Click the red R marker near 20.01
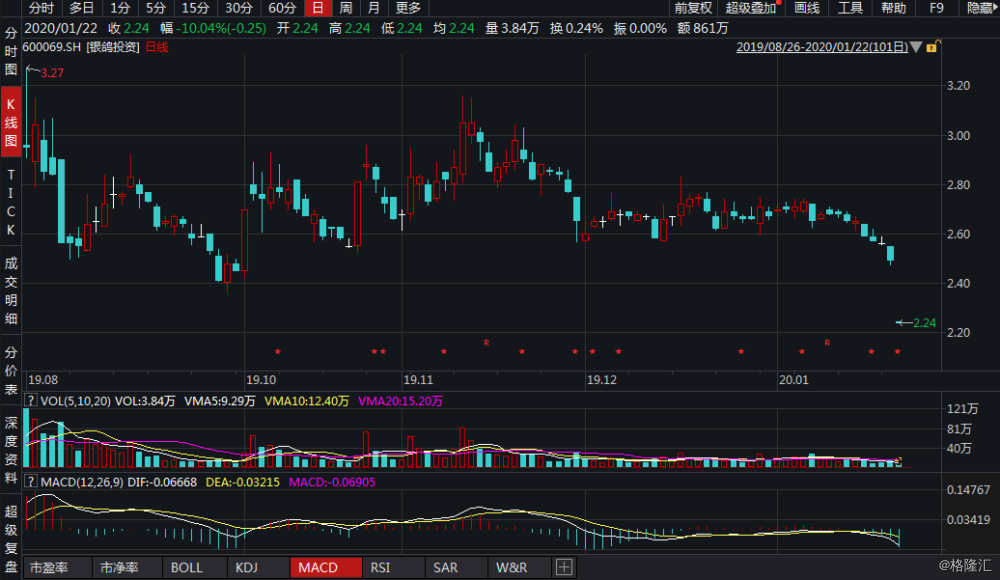 click(x=827, y=343)
